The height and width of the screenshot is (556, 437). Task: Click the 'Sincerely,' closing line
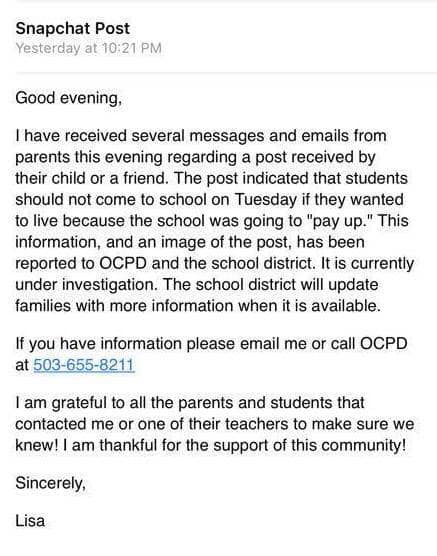coord(50,483)
